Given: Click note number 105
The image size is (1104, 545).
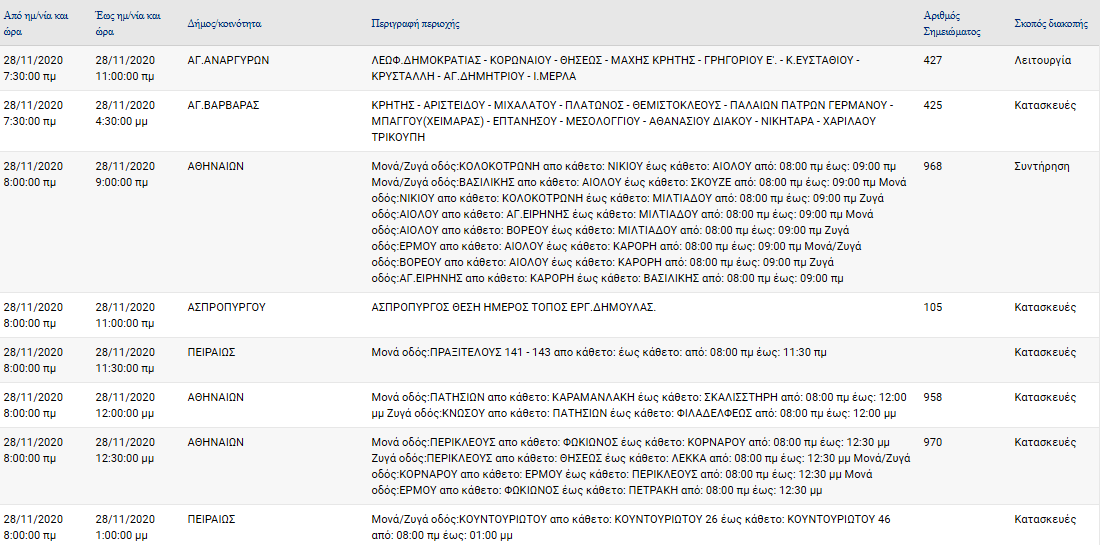Looking at the screenshot, I should tap(932, 308).
